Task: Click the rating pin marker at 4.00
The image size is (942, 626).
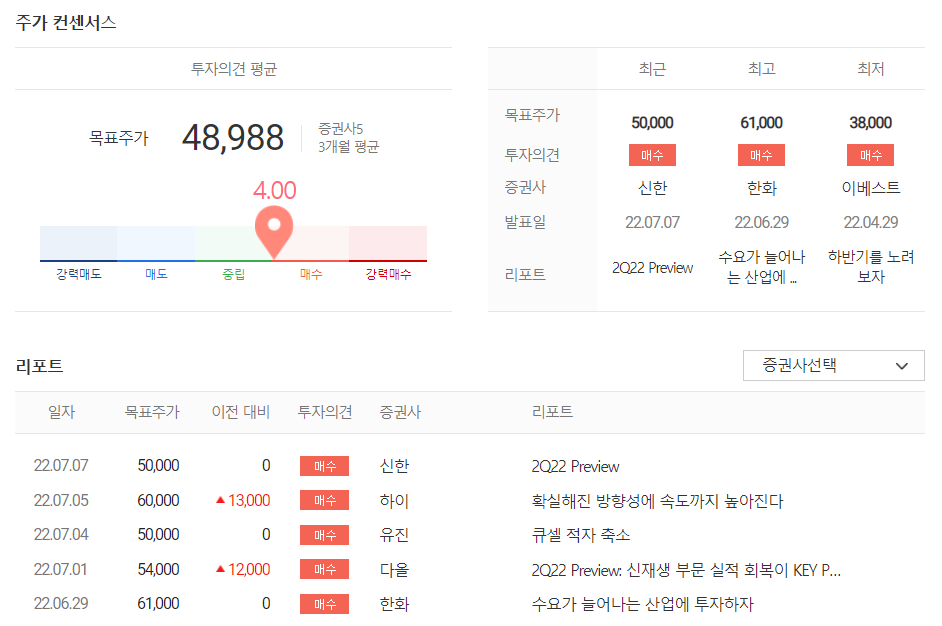Action: tap(274, 232)
